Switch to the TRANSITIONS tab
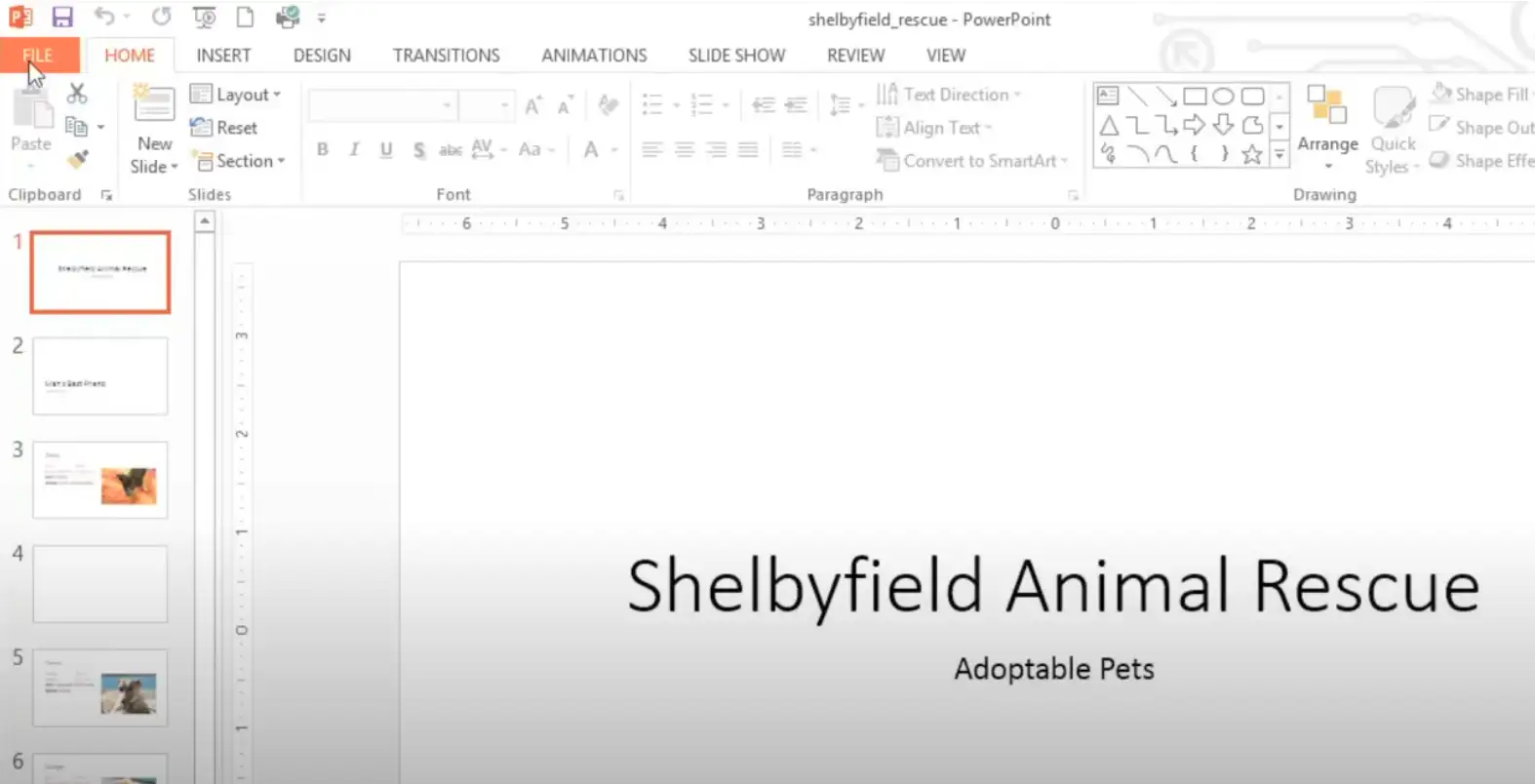The height and width of the screenshot is (784, 1535). pos(446,56)
